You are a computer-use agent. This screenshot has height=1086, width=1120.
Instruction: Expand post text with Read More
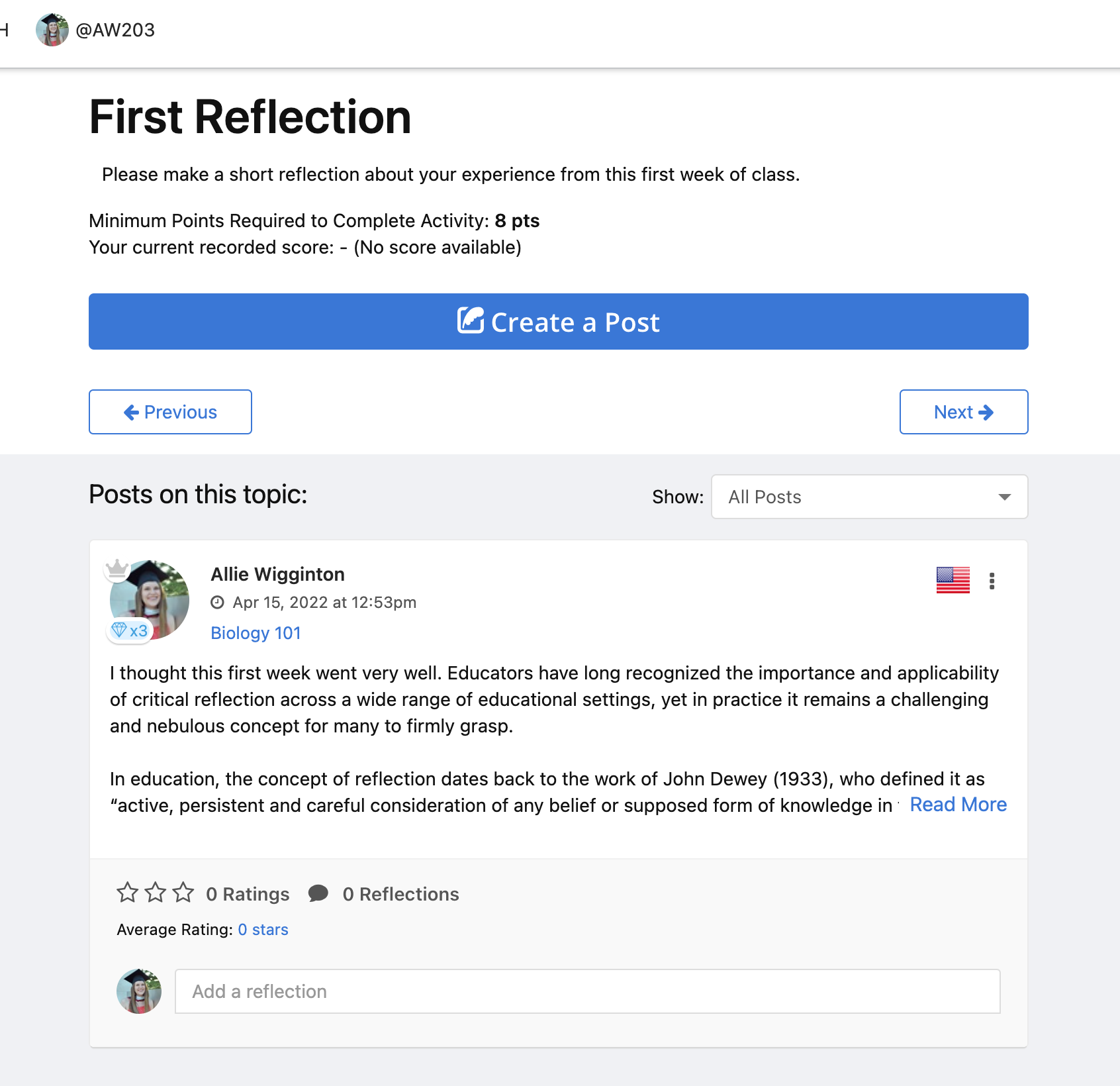pyautogui.click(x=958, y=805)
